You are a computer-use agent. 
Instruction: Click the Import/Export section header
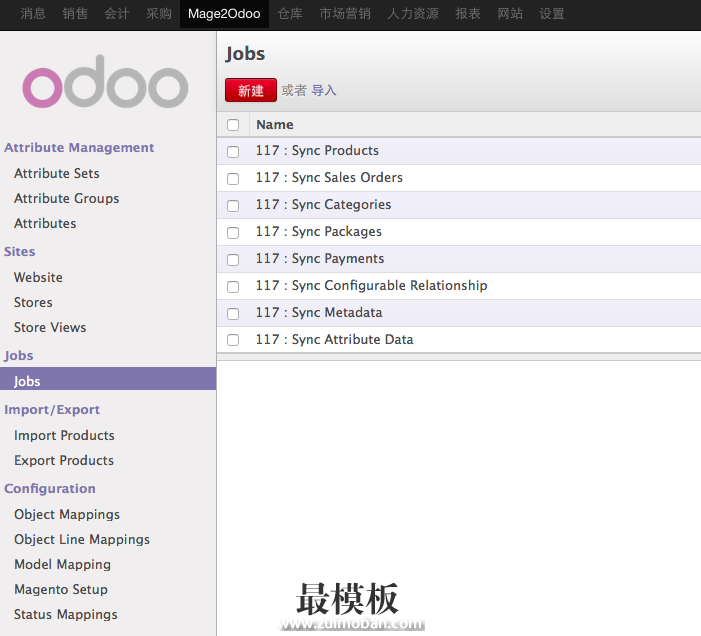(x=52, y=410)
